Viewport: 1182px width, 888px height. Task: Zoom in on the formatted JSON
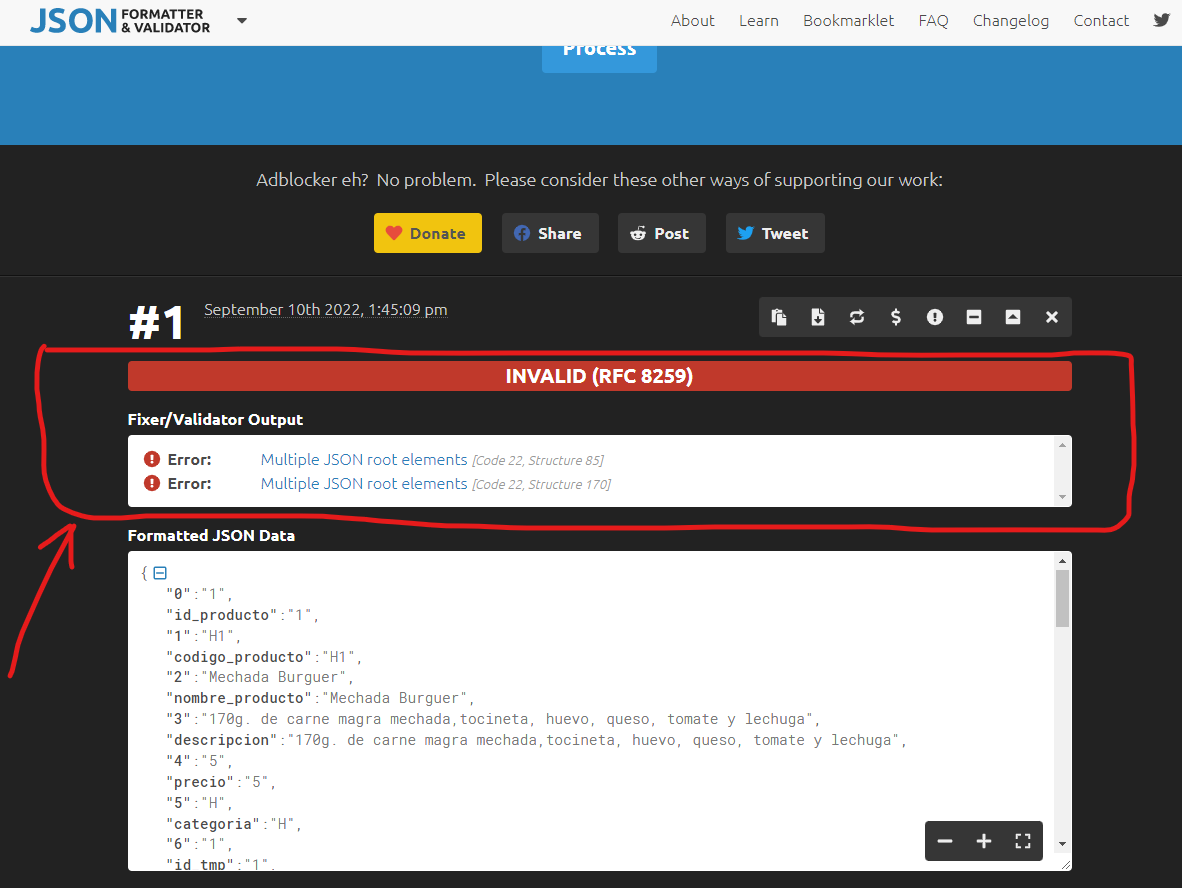pyautogui.click(x=984, y=841)
